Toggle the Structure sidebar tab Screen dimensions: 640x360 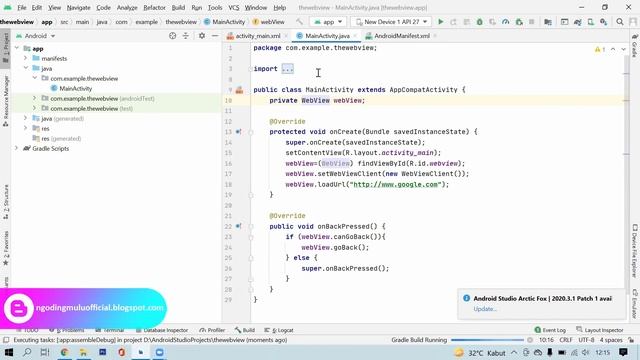tap(5, 202)
